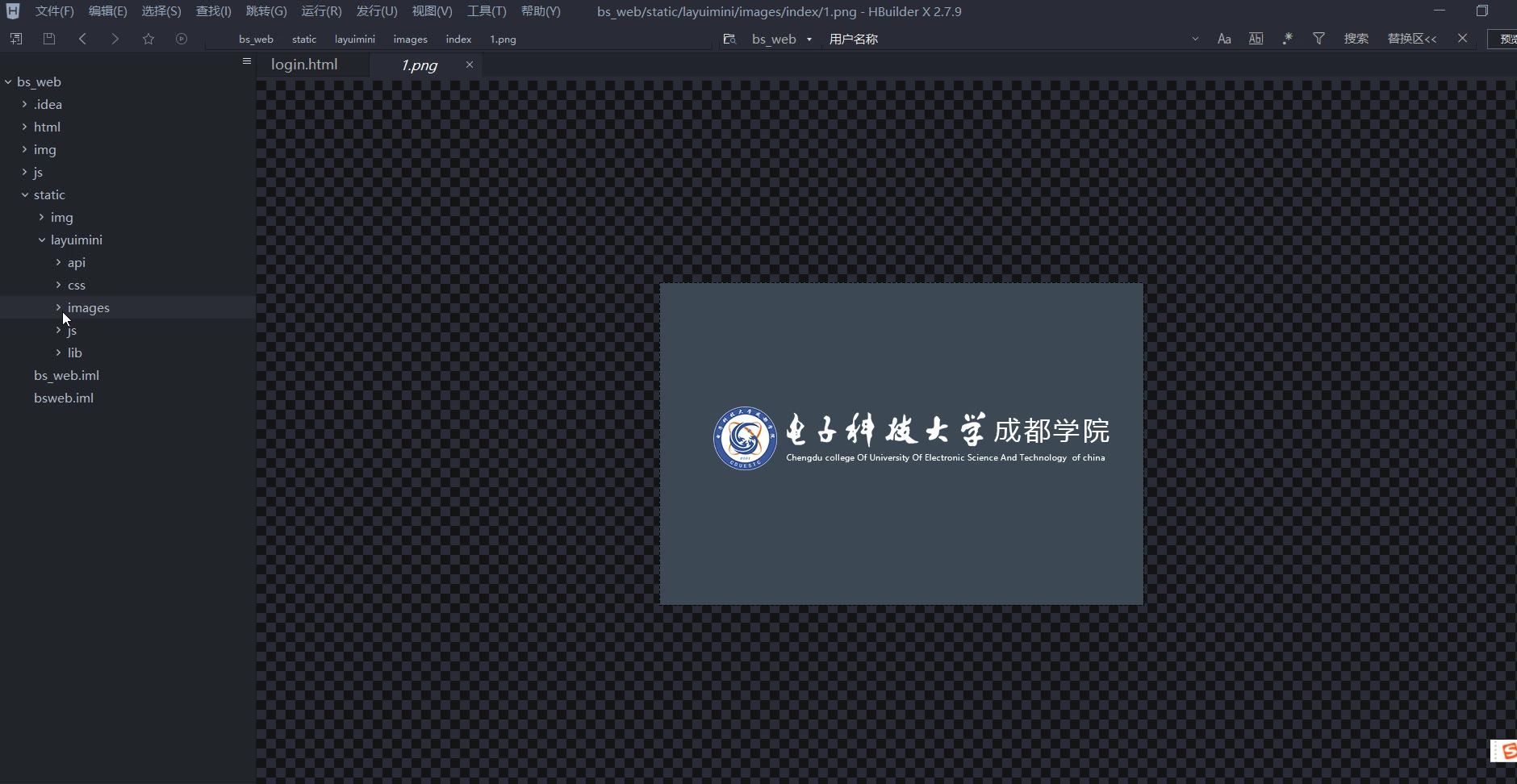
Task: Close the 1.png tab
Action: 469,65
